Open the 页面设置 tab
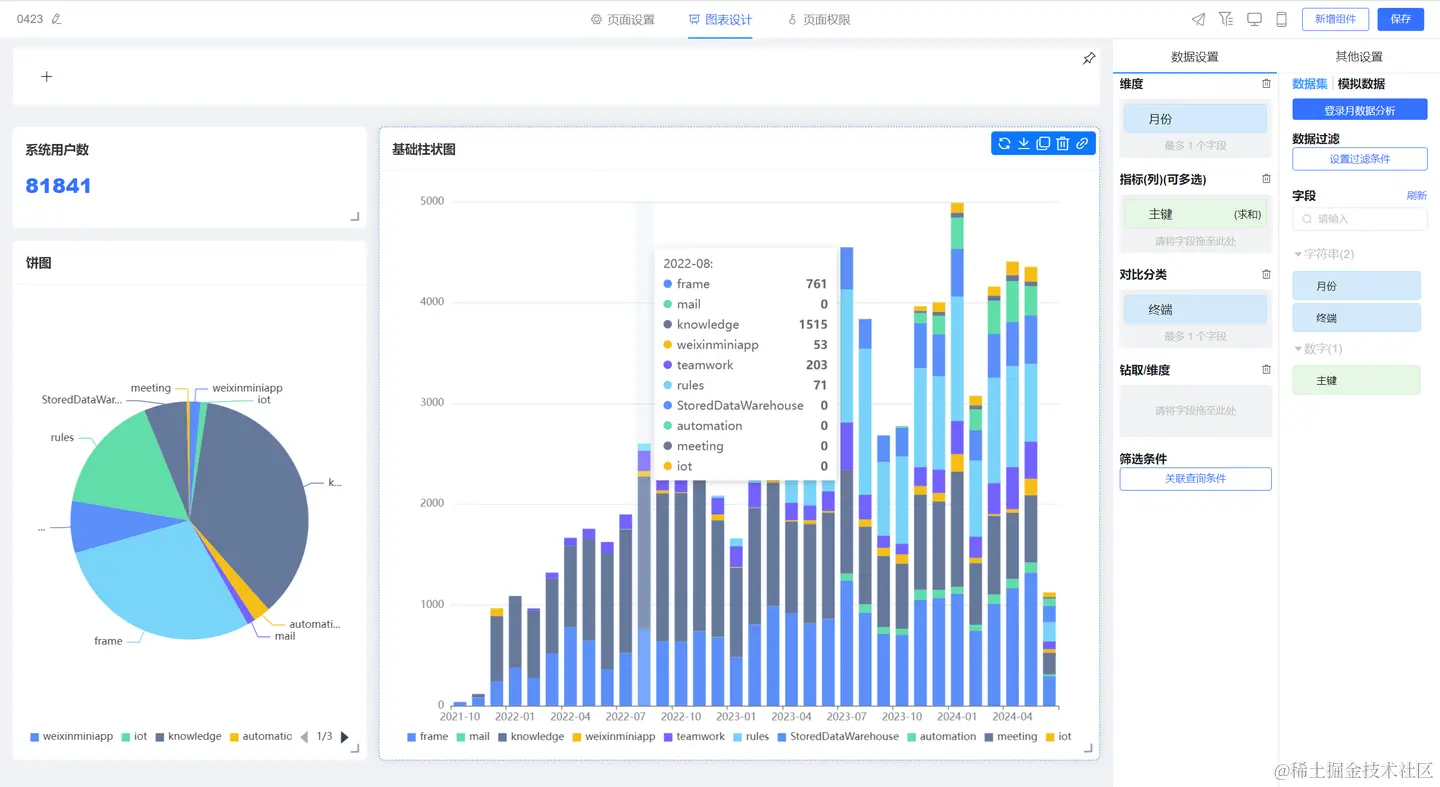This screenshot has height=787, width=1440. 622,19
